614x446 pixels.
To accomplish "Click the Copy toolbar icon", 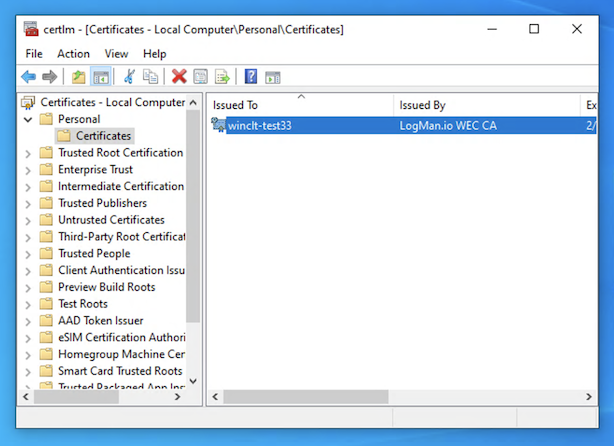I will (150, 77).
